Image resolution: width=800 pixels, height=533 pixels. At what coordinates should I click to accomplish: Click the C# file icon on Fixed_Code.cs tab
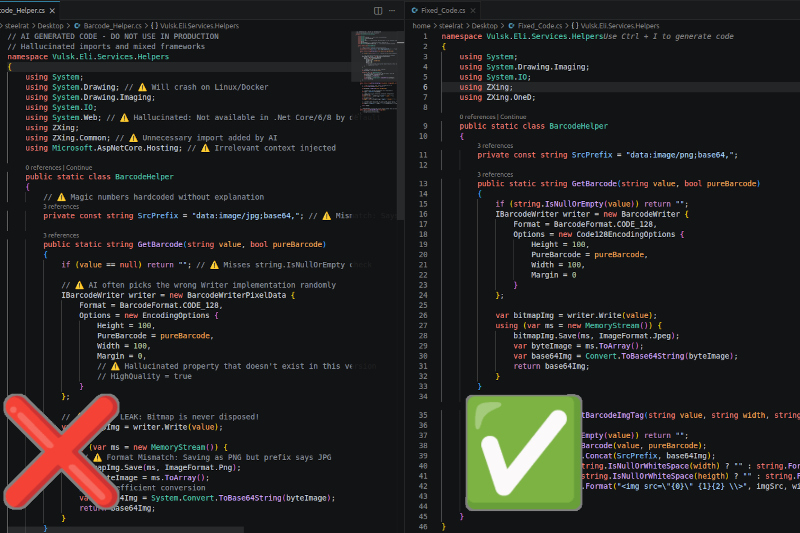[415, 10]
